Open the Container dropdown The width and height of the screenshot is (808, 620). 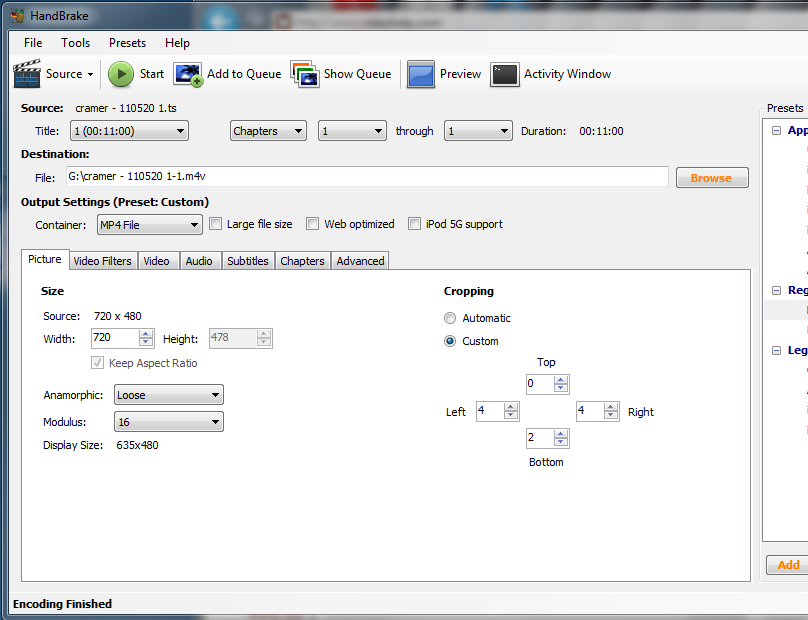(149, 225)
